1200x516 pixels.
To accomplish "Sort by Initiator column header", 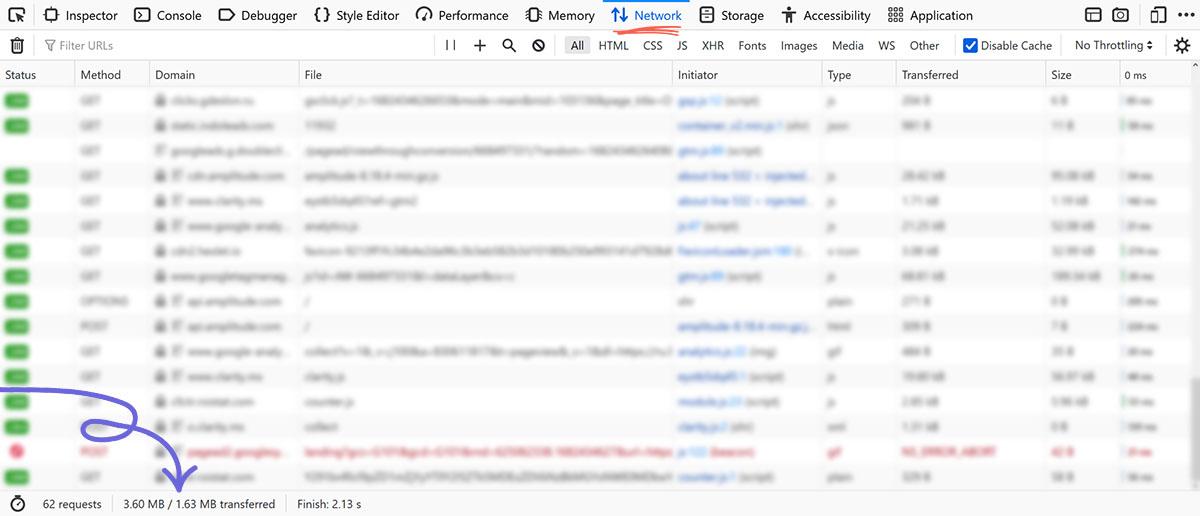I will tap(747, 75).
